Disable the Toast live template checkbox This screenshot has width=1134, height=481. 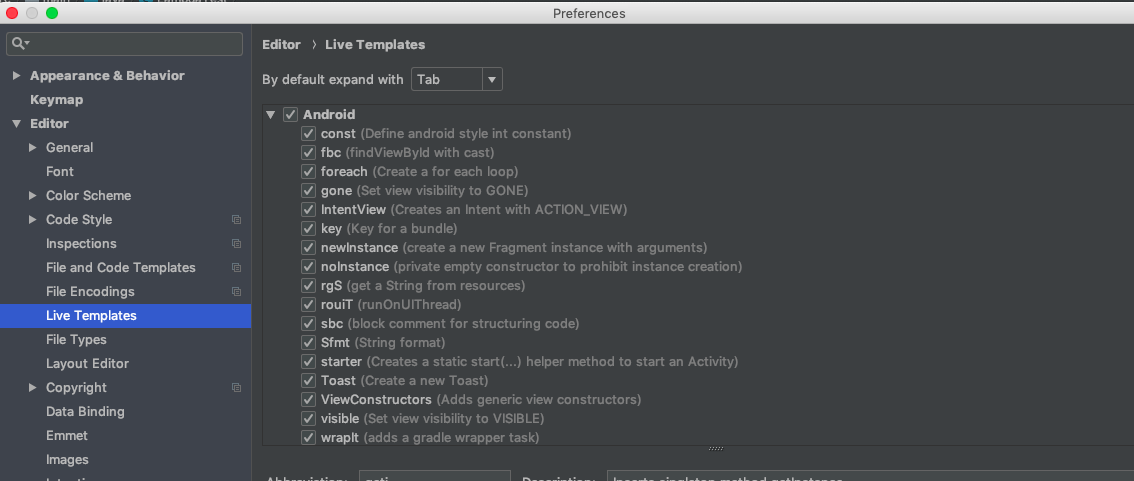click(x=309, y=381)
